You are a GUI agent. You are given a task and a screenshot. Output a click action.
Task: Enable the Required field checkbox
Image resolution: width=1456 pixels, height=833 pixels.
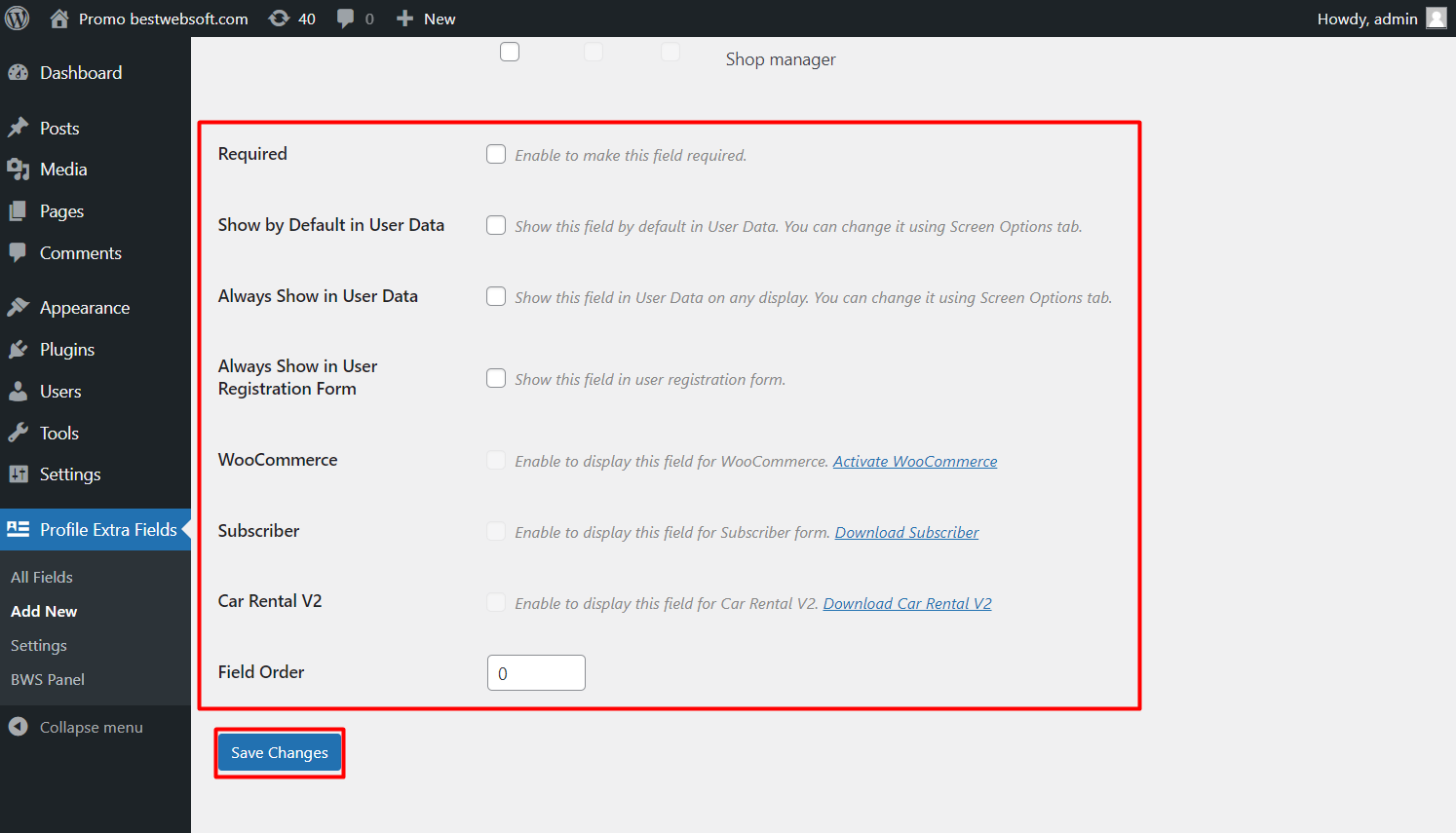pyautogui.click(x=496, y=153)
